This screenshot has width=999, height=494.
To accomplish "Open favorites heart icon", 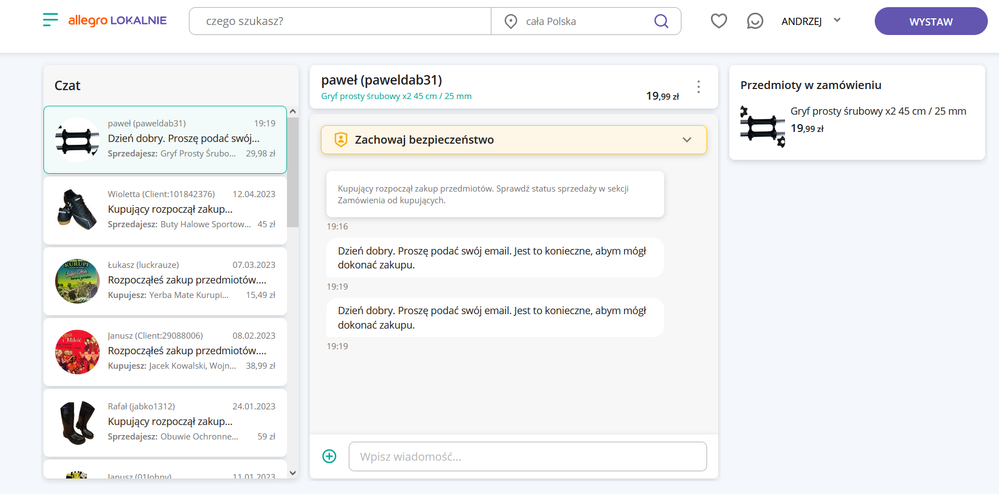I will (x=718, y=21).
